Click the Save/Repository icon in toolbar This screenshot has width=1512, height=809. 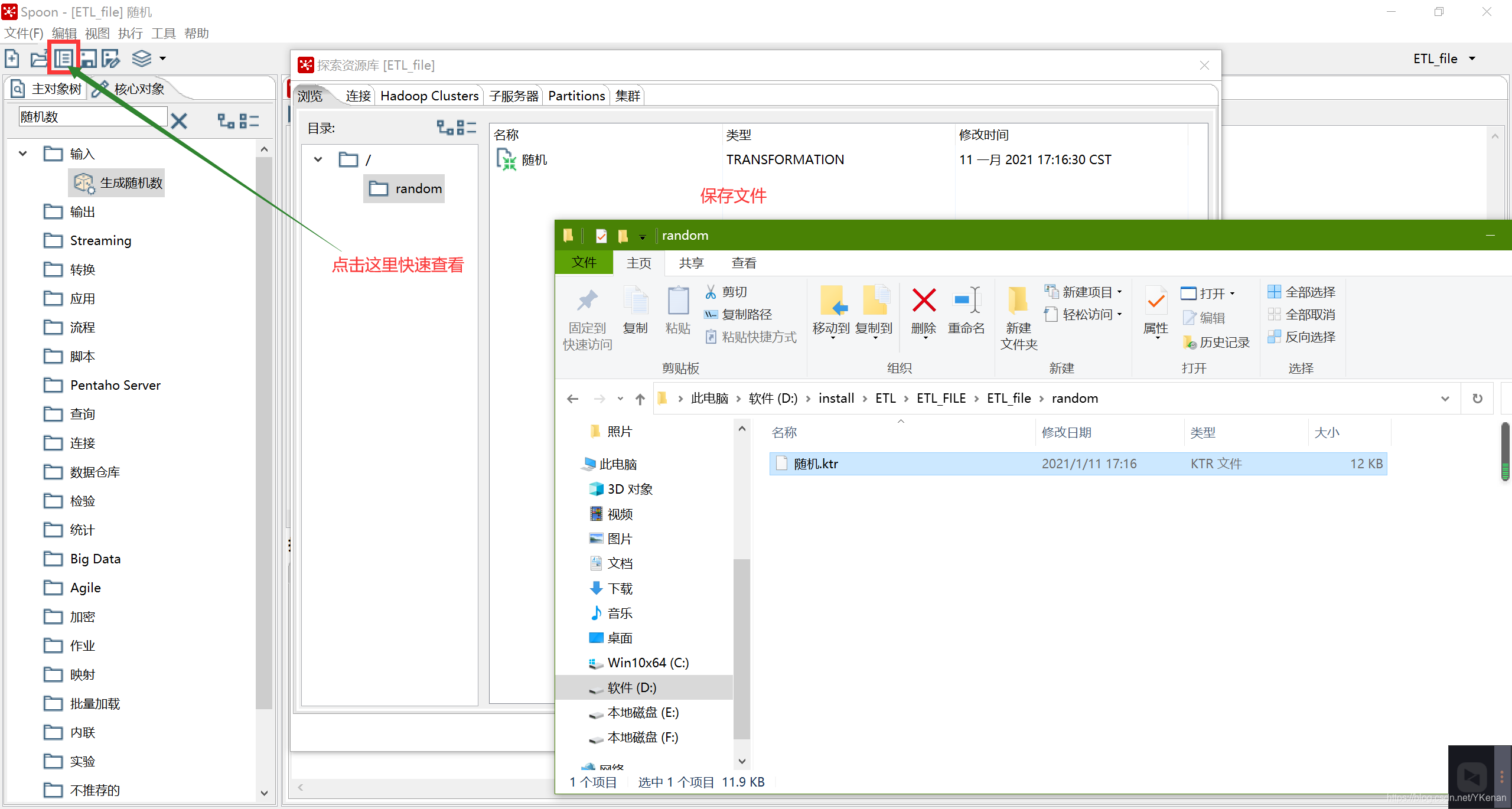[x=64, y=57]
